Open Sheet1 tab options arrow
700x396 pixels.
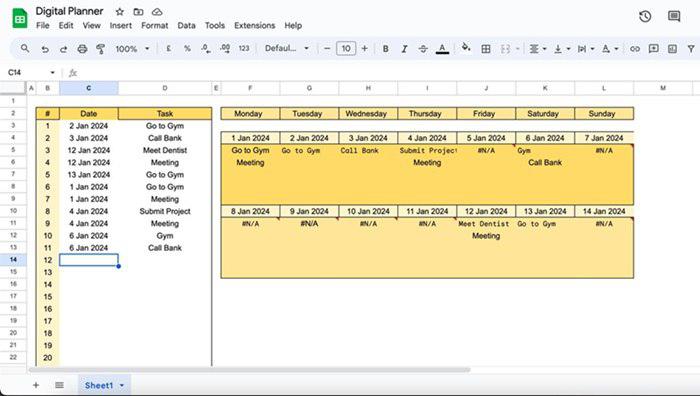click(121, 385)
